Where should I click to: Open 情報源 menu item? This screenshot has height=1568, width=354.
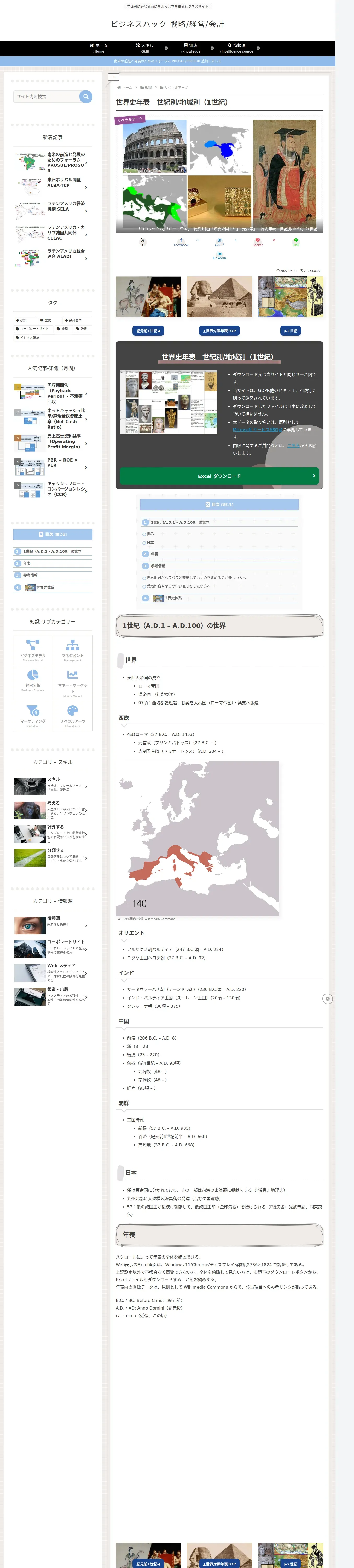[237, 48]
